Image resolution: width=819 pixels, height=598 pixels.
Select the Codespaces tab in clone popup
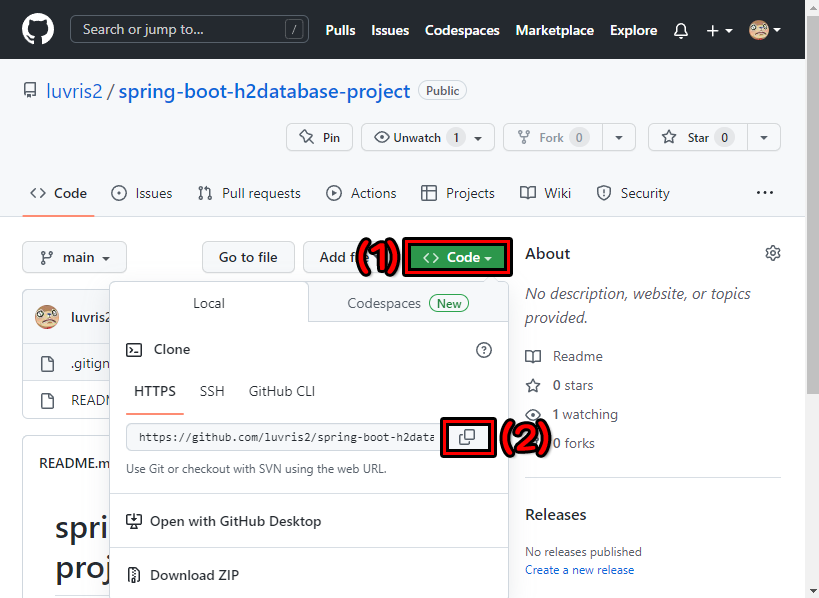click(408, 303)
